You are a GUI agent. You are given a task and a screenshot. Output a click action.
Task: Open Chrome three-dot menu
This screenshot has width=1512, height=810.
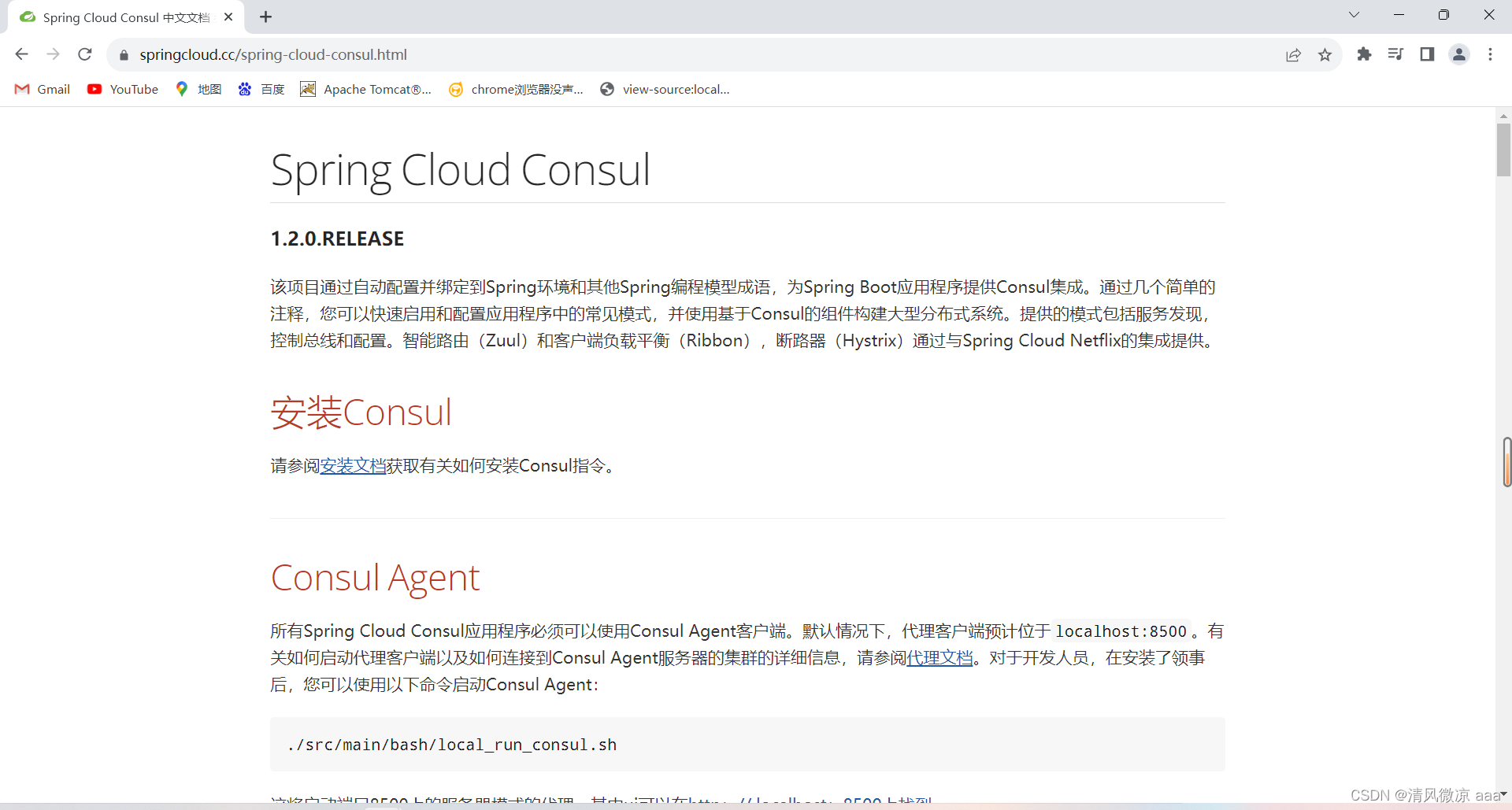coord(1490,54)
